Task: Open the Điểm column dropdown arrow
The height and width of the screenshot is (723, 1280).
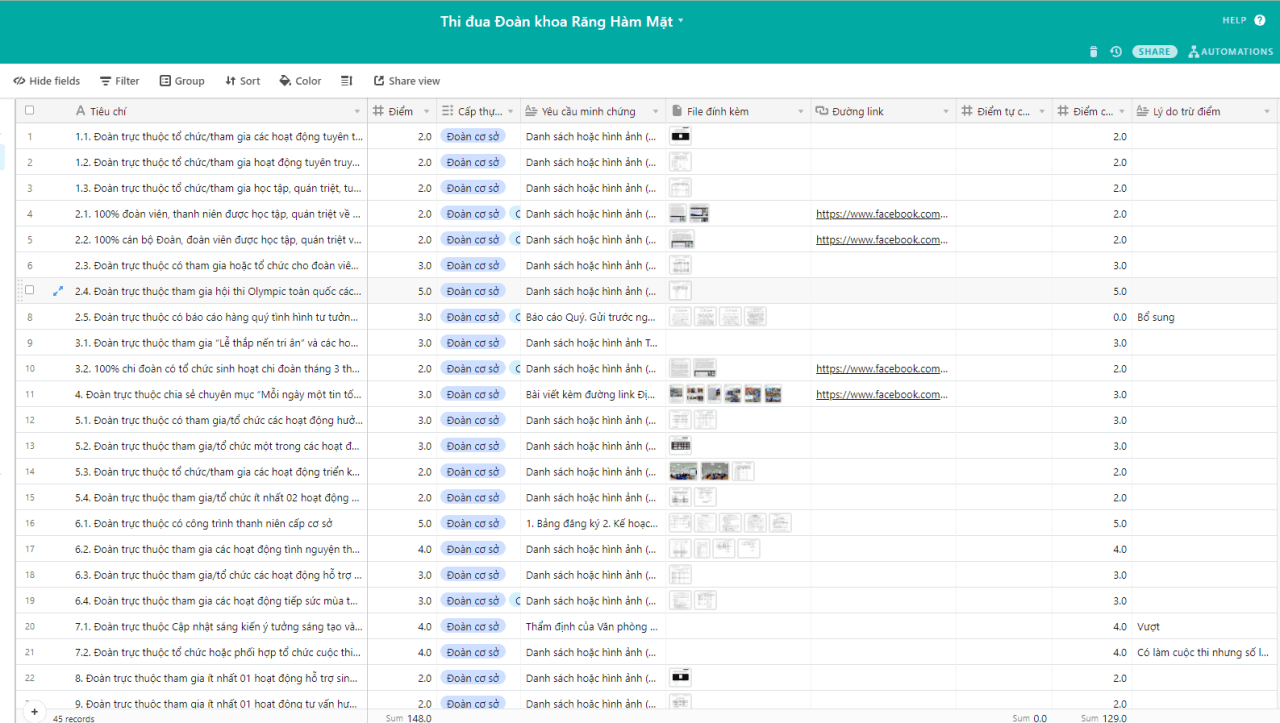Action: pyautogui.click(x=427, y=112)
